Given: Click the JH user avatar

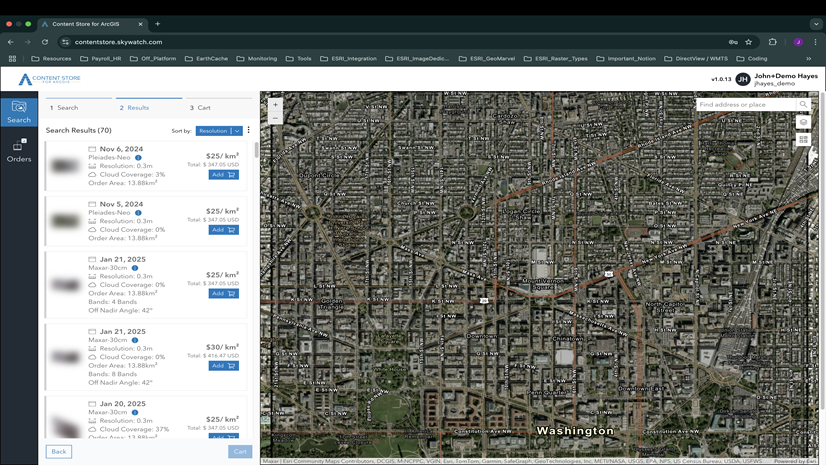Looking at the screenshot, I should point(743,79).
